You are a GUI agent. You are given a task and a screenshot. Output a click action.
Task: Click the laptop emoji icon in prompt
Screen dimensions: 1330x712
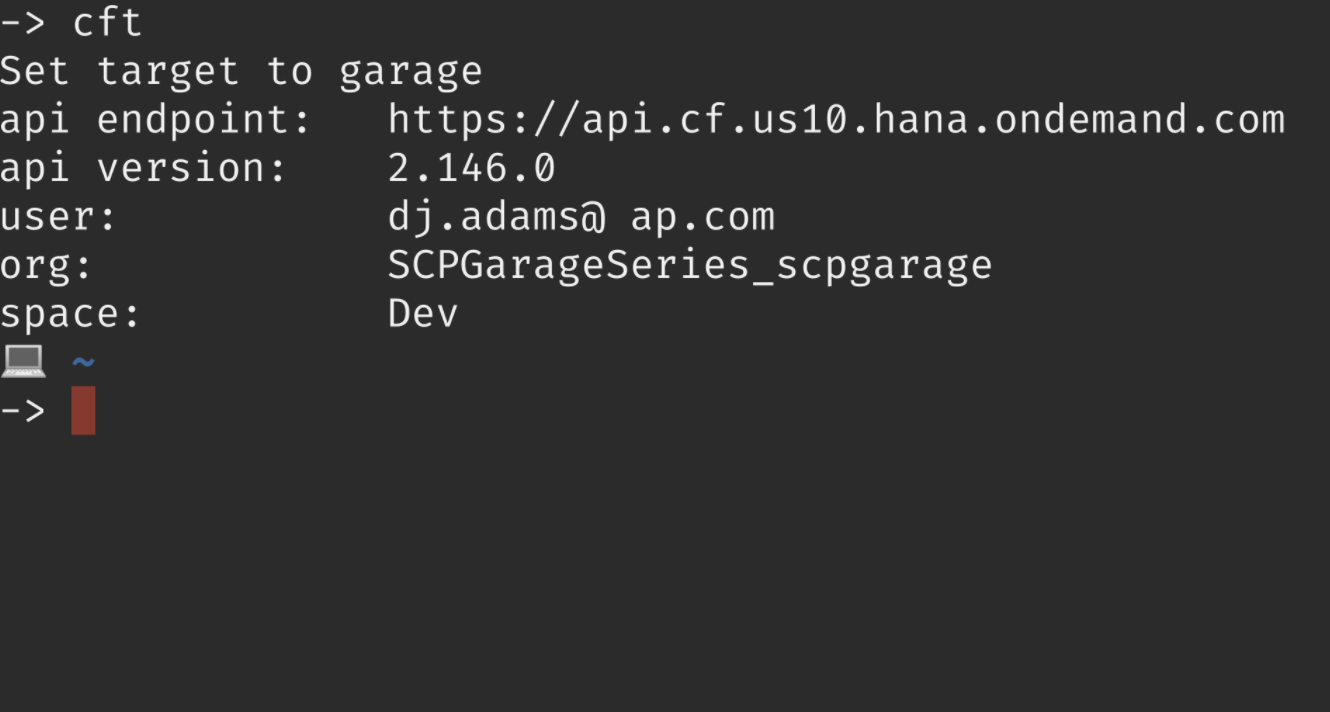tap(23, 361)
